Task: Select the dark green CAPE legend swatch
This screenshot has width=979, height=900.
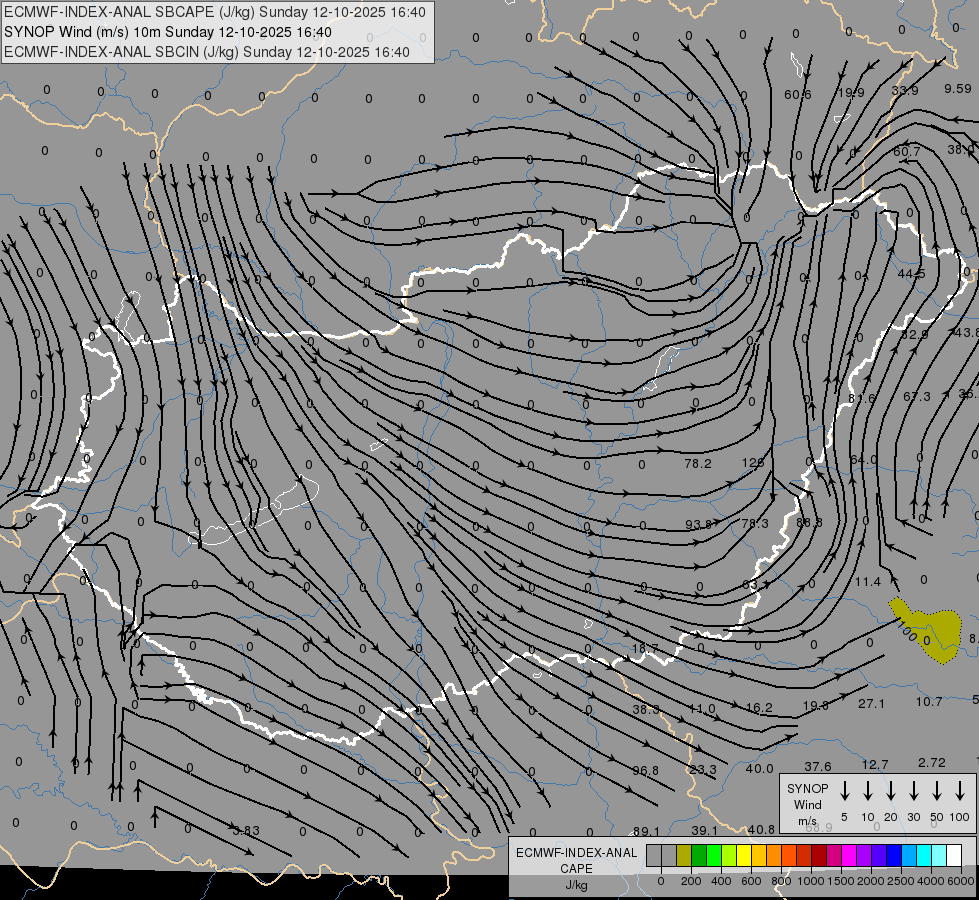Action: (x=699, y=856)
